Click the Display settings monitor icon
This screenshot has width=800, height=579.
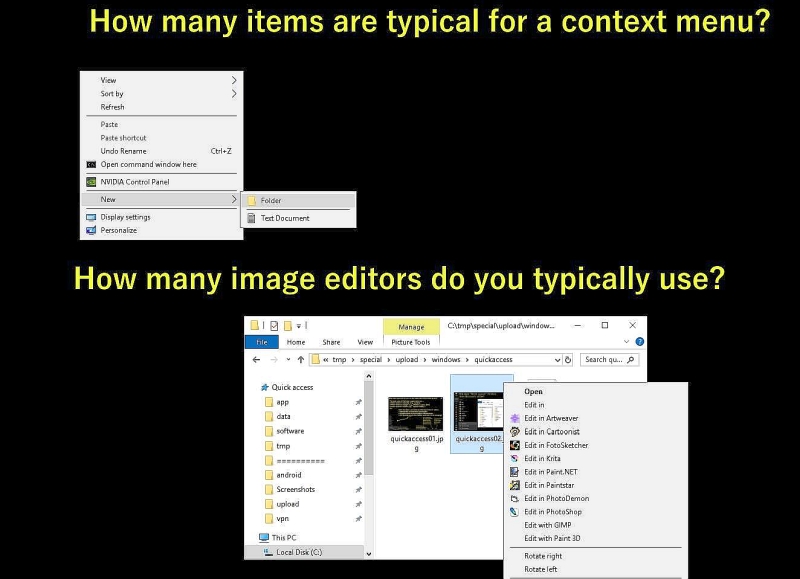point(91,217)
